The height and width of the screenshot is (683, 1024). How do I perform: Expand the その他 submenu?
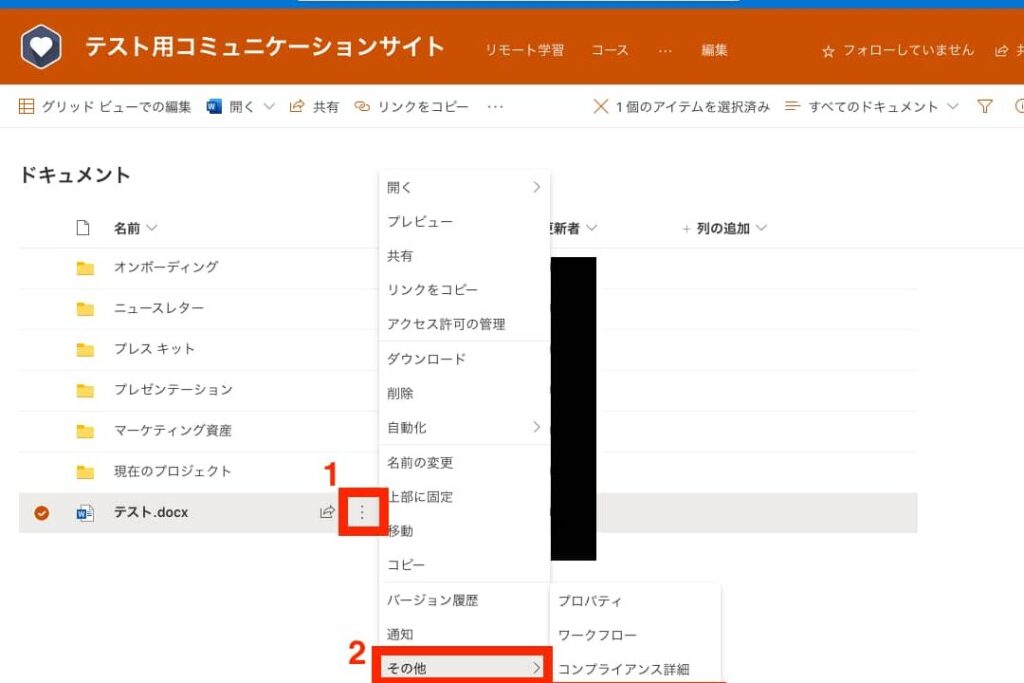[x=462, y=667]
